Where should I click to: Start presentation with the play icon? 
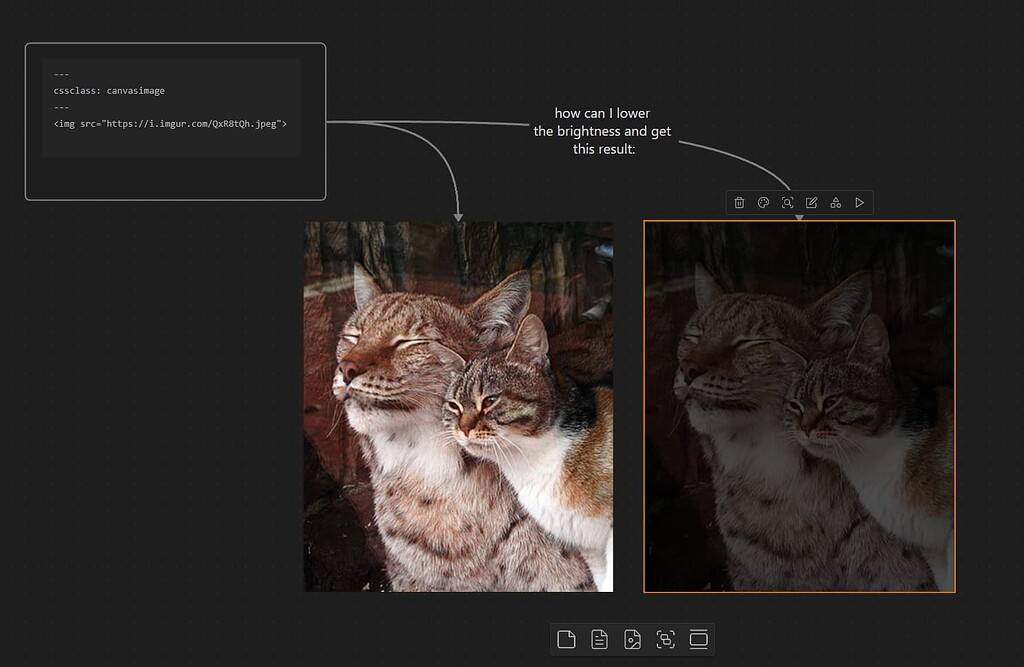click(x=860, y=202)
